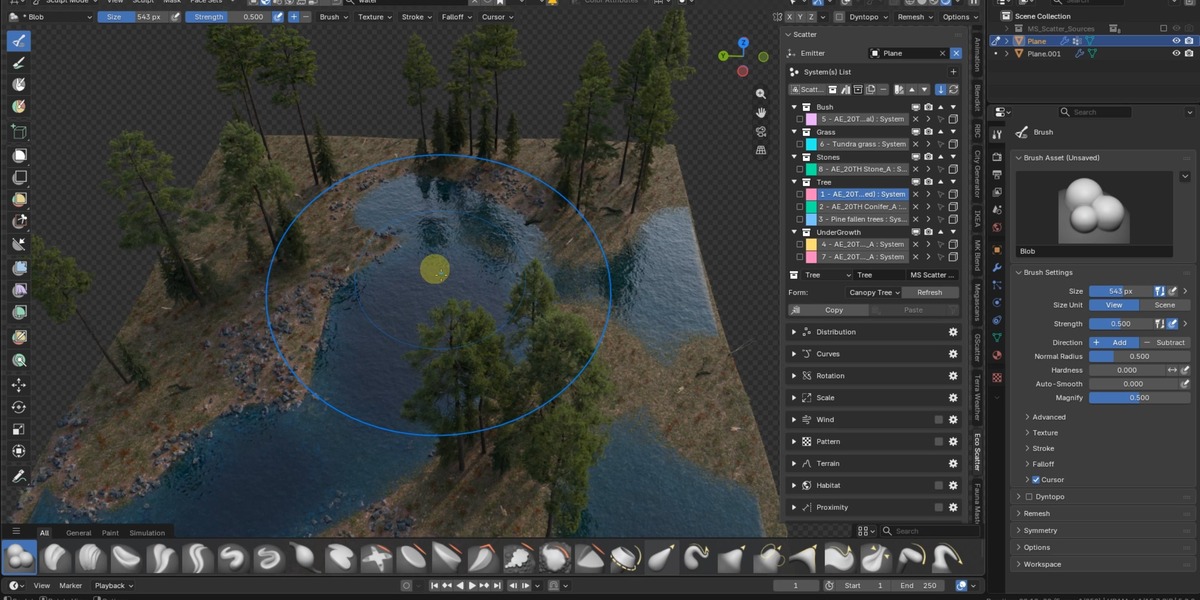The image size is (1200, 600).
Task: Select the transform move tool
Action: [19, 385]
